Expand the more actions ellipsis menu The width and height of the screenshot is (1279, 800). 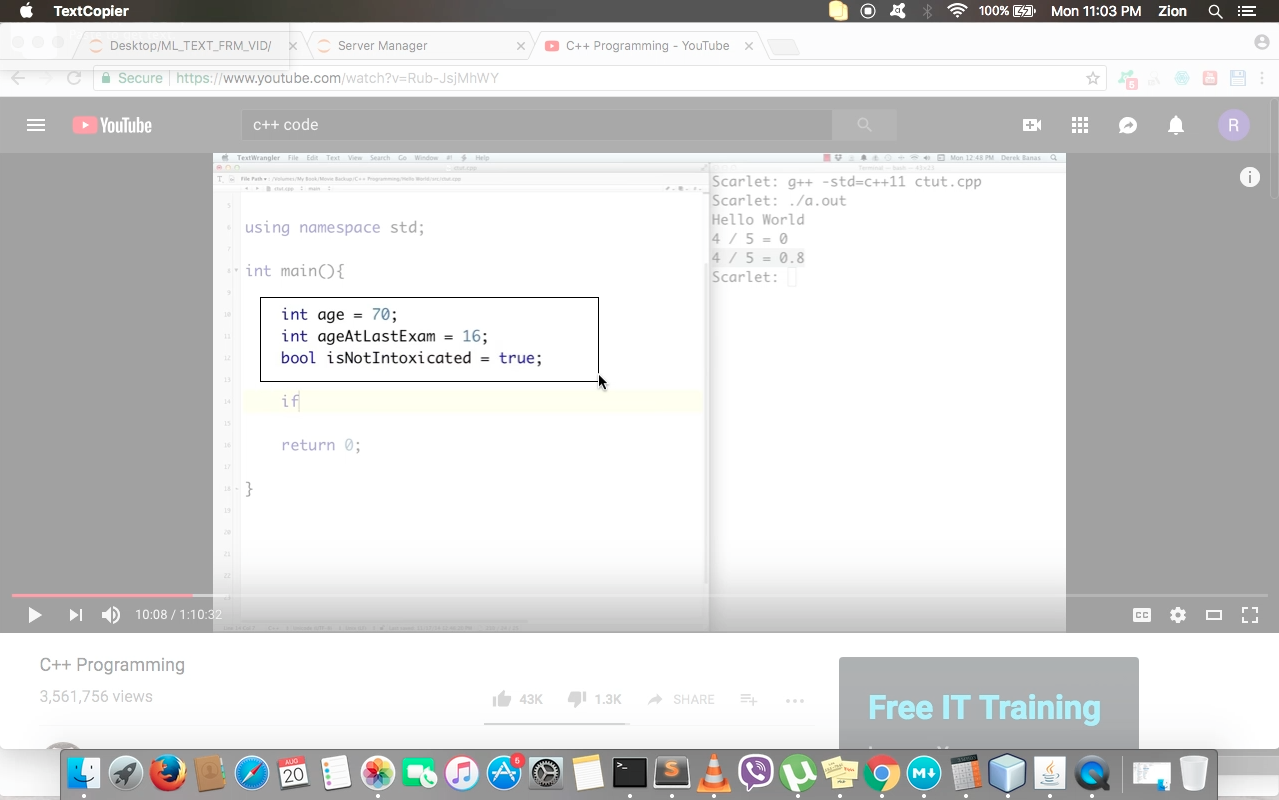tap(795, 700)
